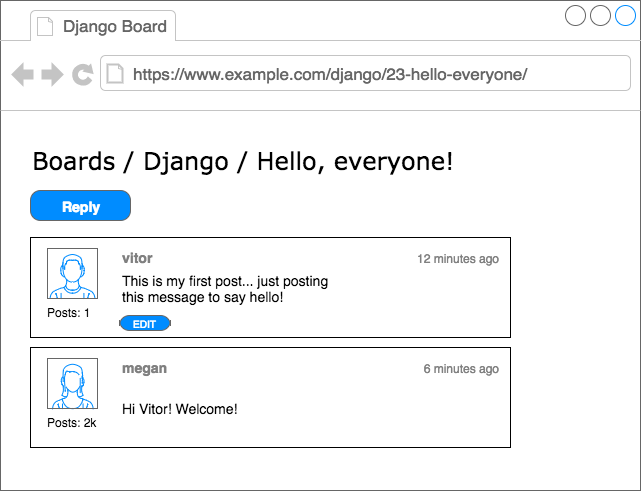Click the 12 minutes ago timestamp

[457, 260]
